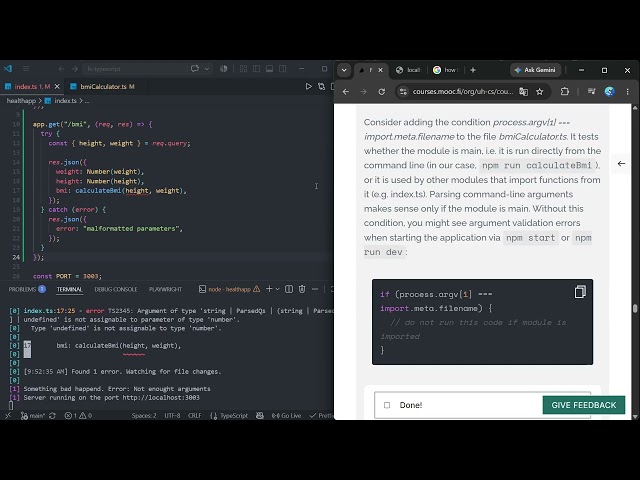Click the node - healthapp terminal label
This screenshot has width=640, height=480.
tap(229, 289)
